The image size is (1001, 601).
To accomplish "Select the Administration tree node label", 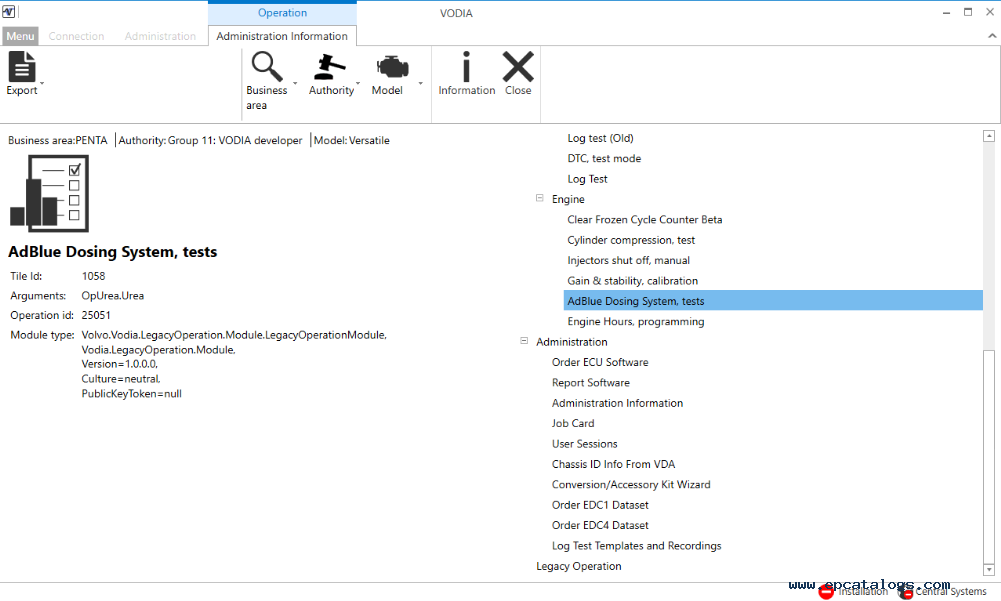I will tap(571, 342).
